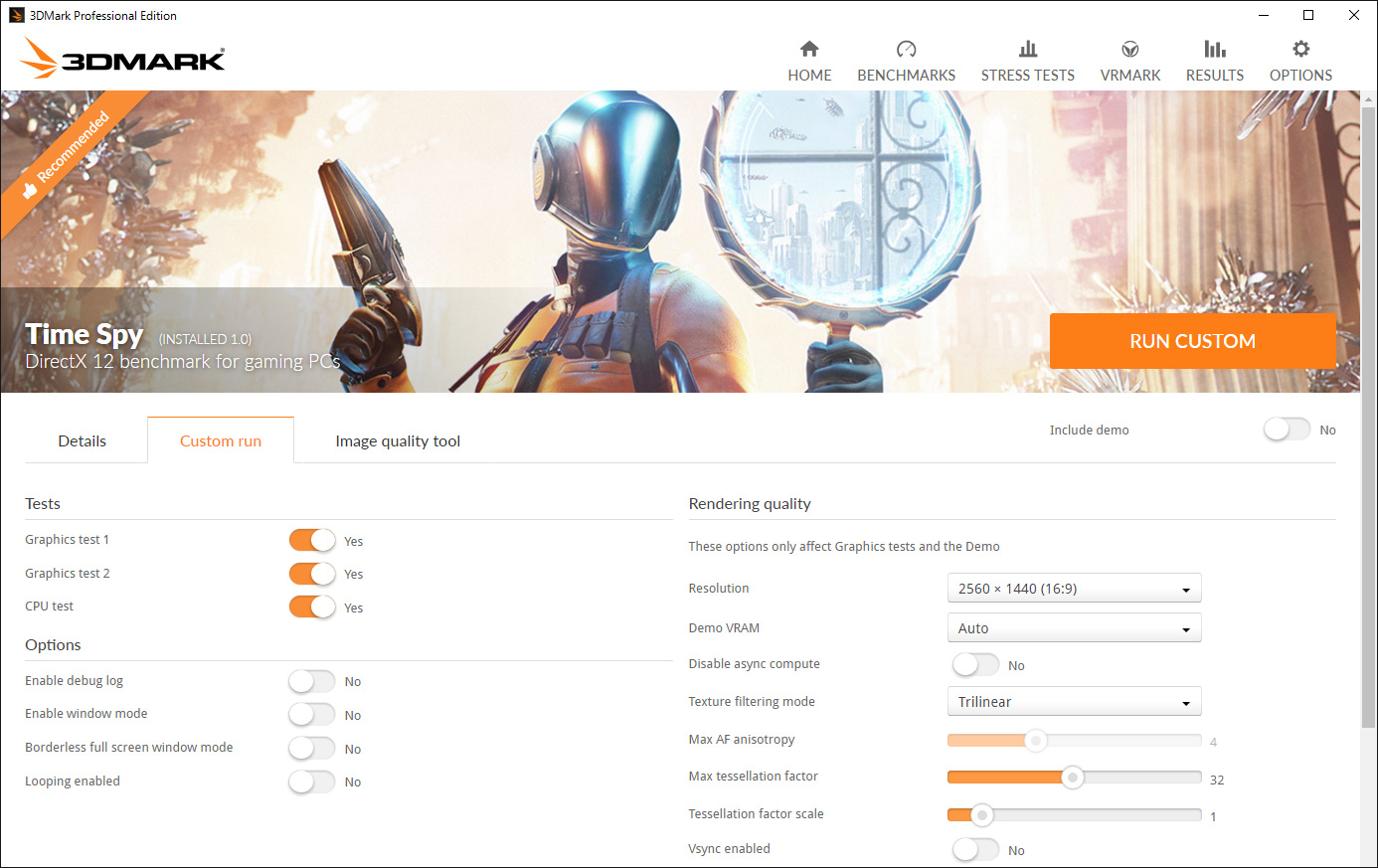Go to the HOME menu label
1378x868 pixels.
click(809, 76)
